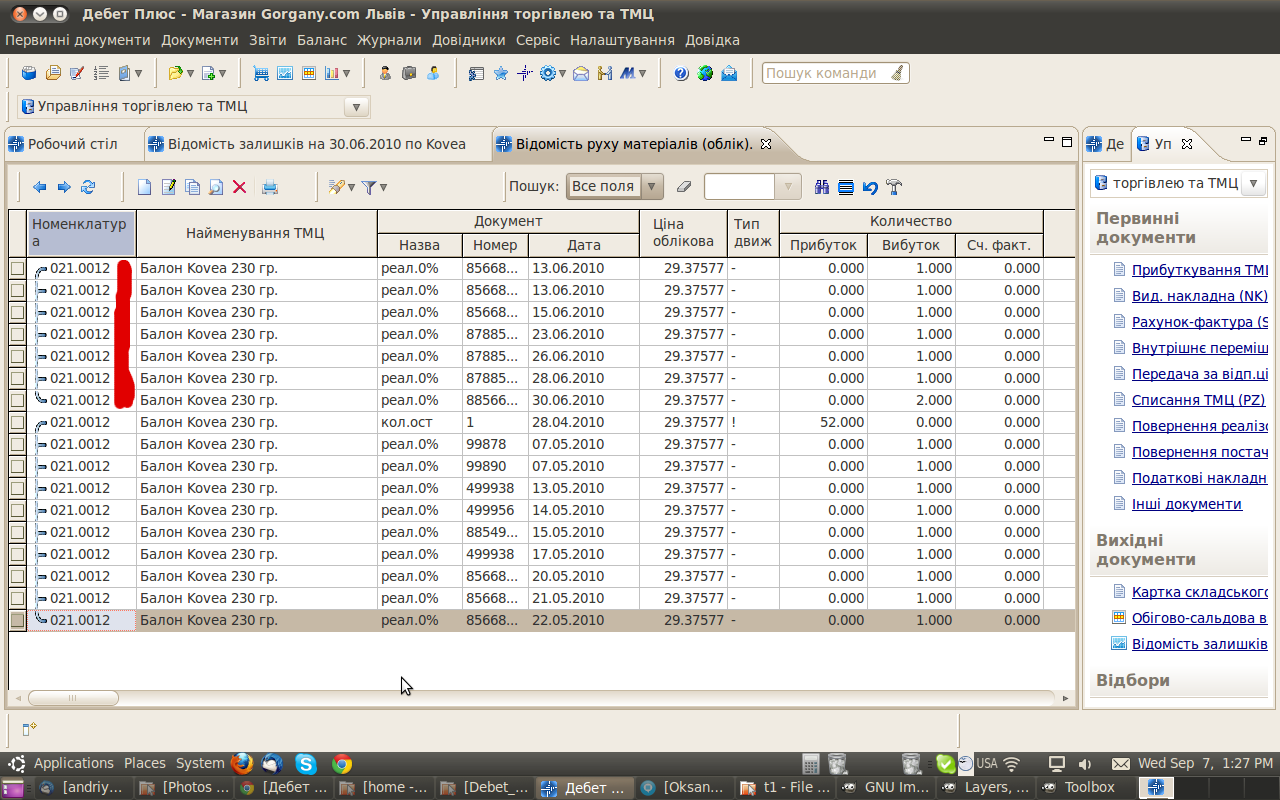Open the dropdown arrow beside the wand icon
Image resolution: width=1280 pixels, height=800 pixels.
click(351, 187)
